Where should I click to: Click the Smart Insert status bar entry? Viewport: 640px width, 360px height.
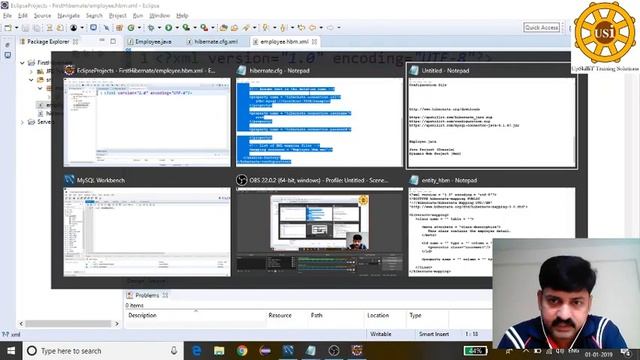433,334
